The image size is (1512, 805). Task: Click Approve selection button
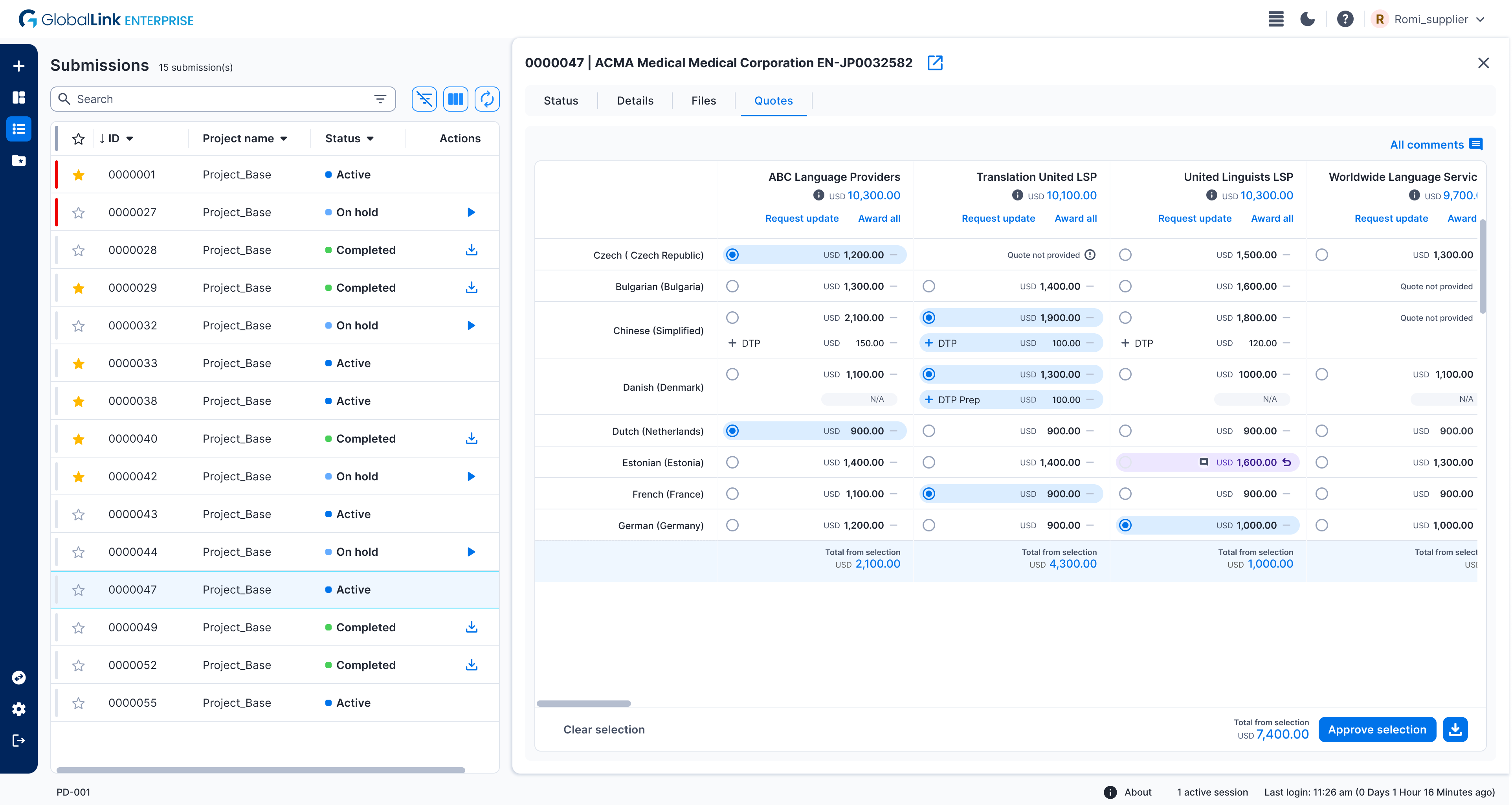(1376, 729)
